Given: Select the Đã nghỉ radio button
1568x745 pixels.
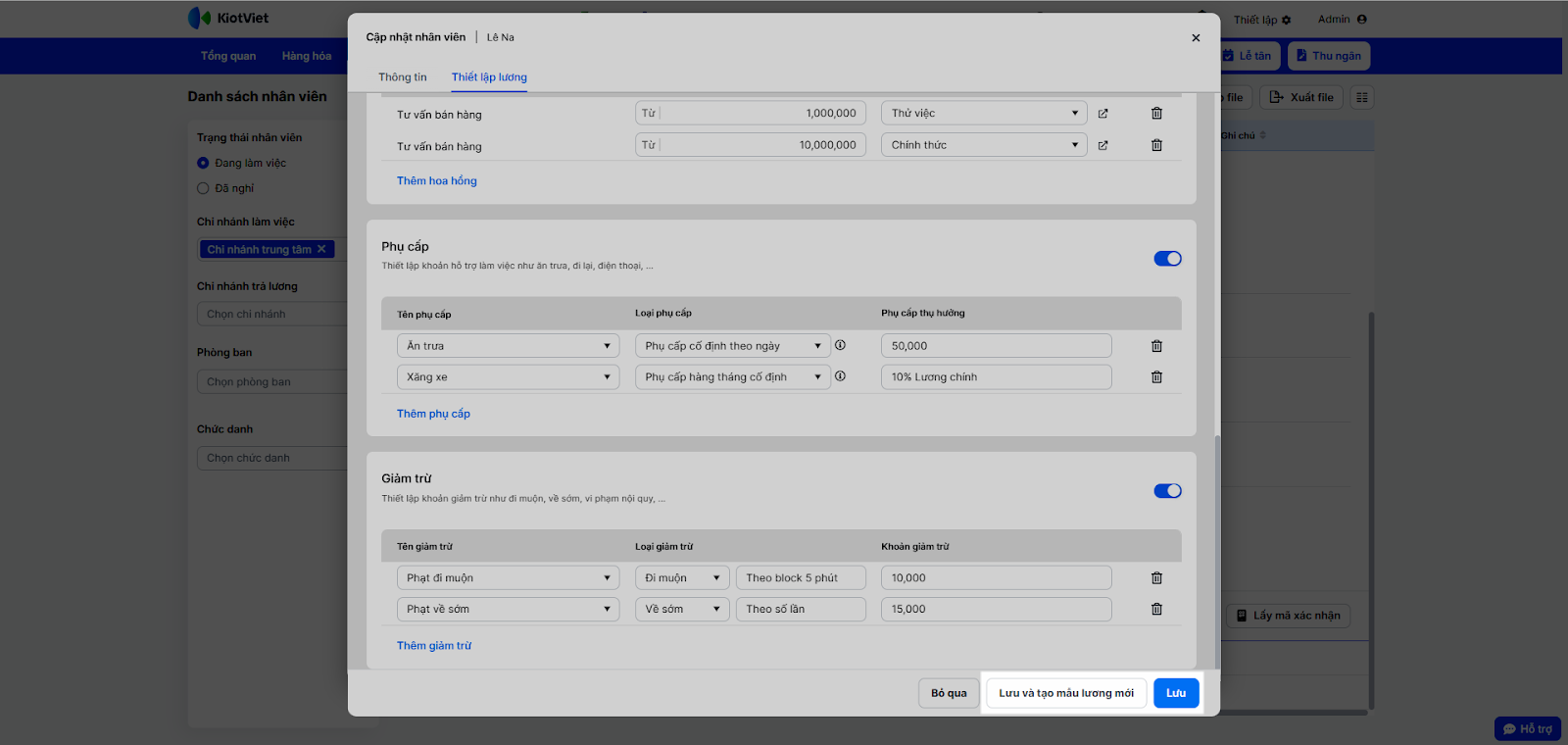Looking at the screenshot, I should 204,188.
